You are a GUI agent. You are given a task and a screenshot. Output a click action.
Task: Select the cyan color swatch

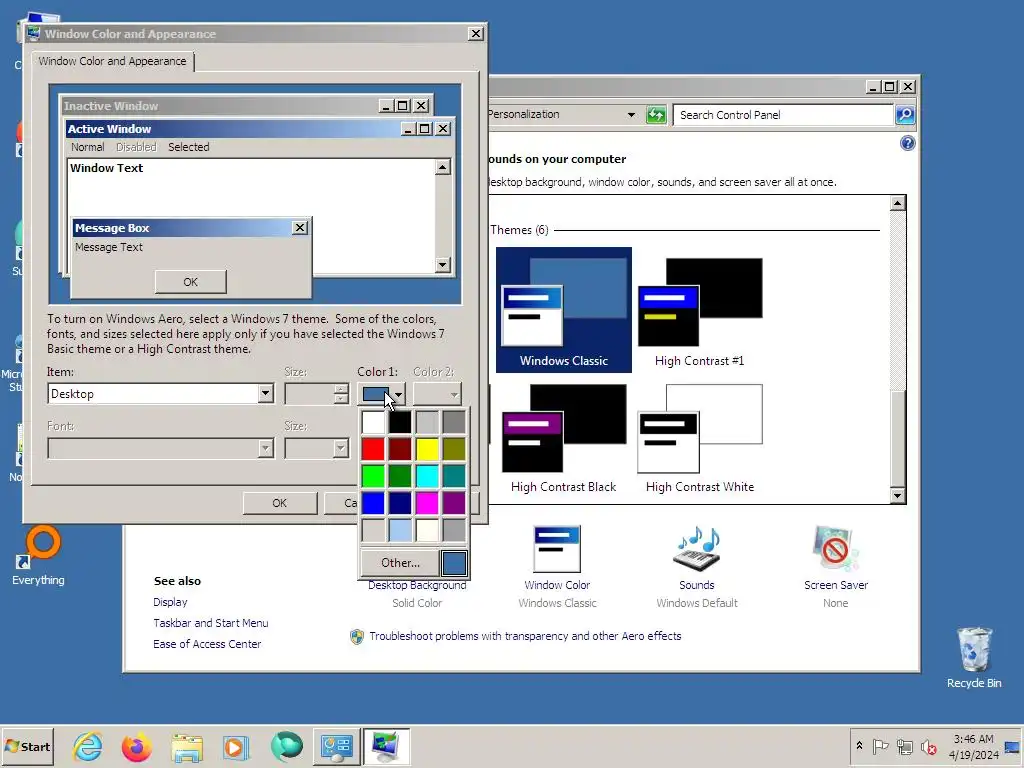click(x=427, y=476)
